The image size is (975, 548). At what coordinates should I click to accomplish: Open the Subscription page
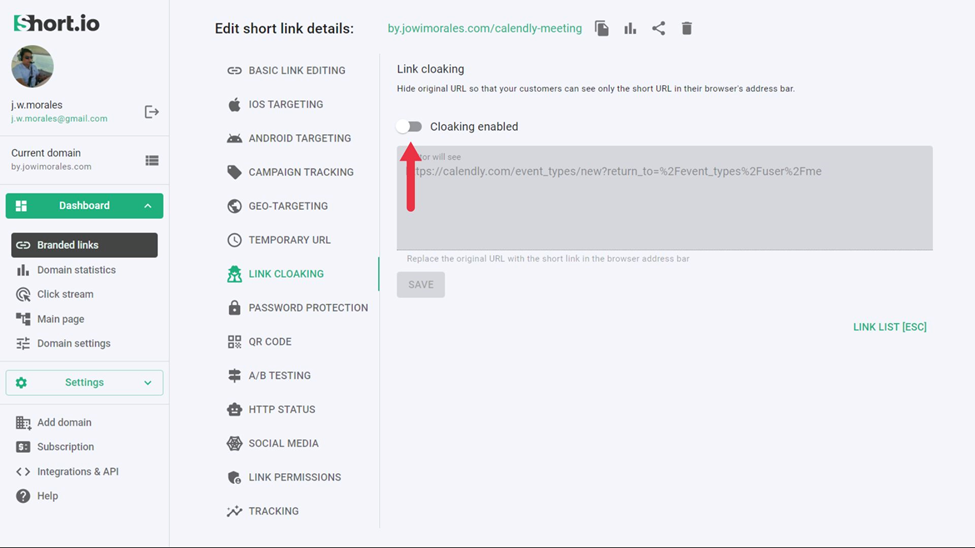tap(55, 447)
